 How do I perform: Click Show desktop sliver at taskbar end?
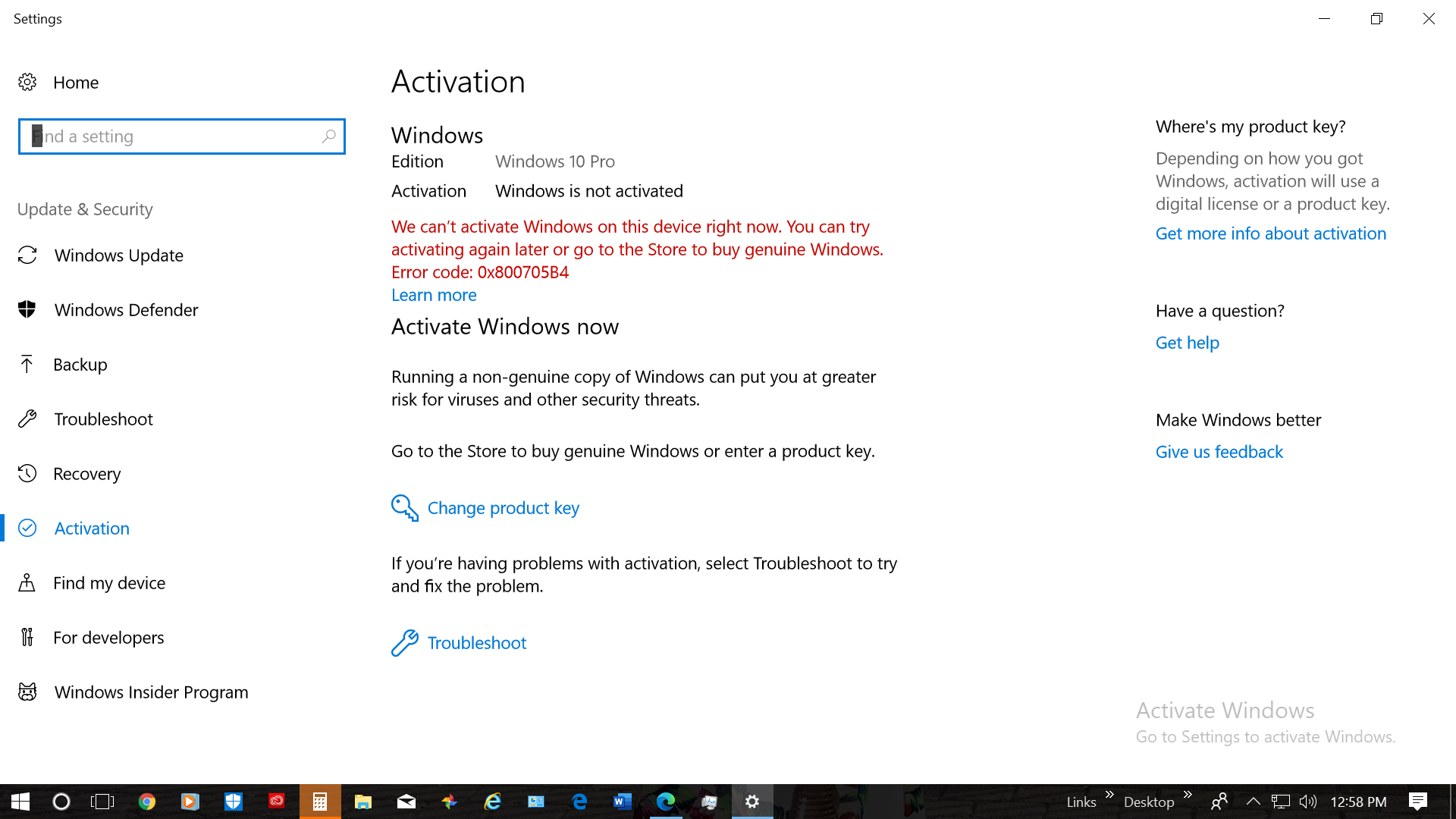(x=1452, y=802)
